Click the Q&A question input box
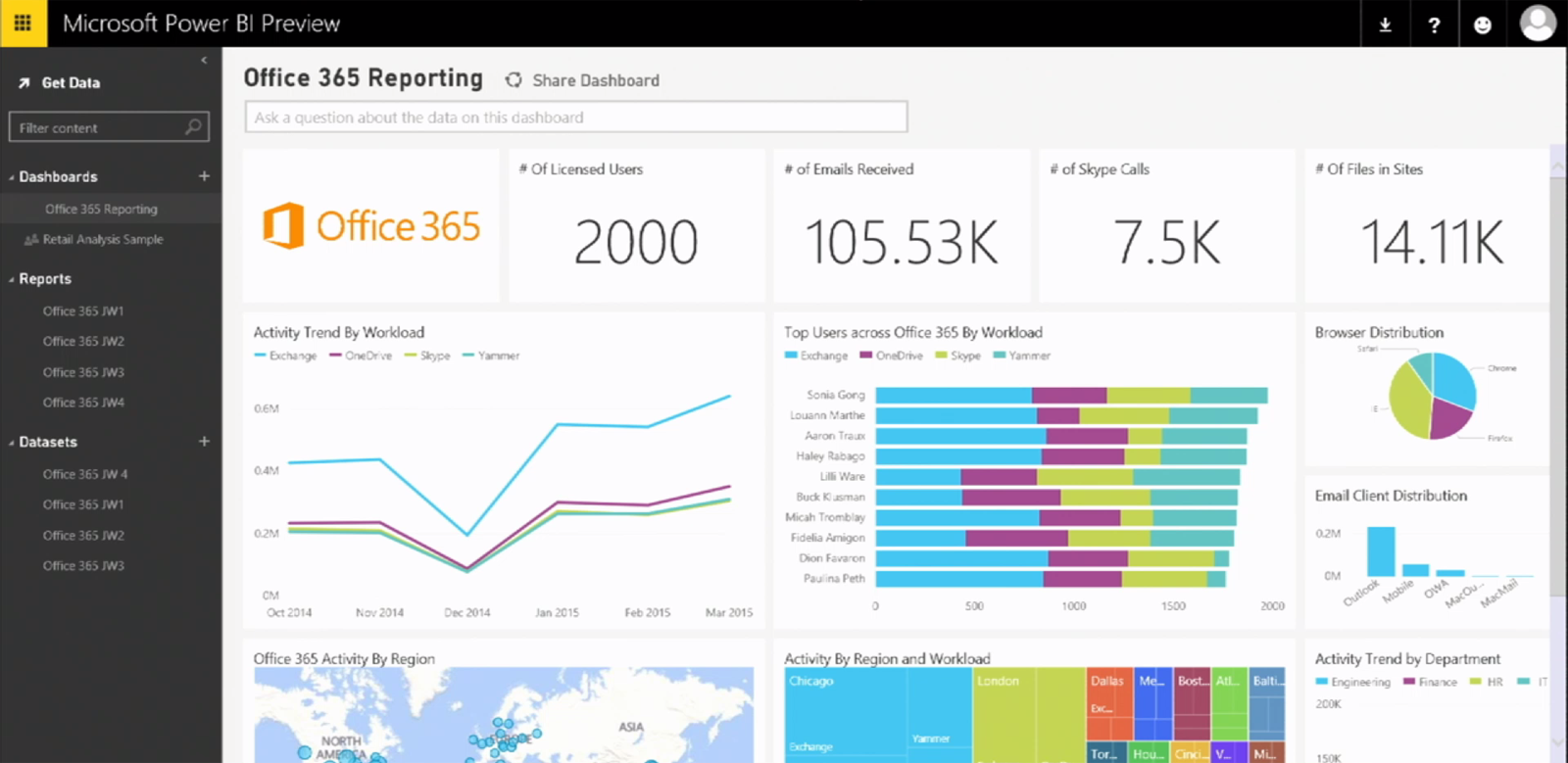Image resolution: width=1568 pixels, height=763 pixels. [575, 118]
